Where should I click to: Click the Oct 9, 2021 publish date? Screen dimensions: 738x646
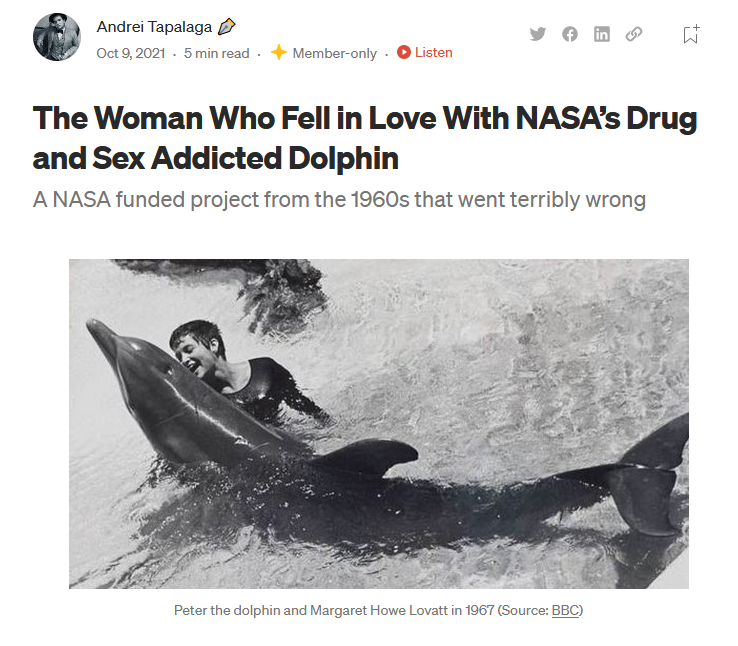pyautogui.click(x=131, y=53)
